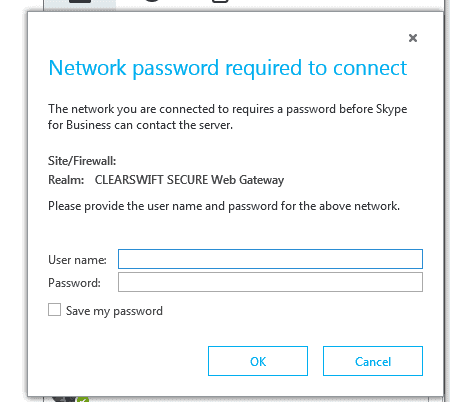Click the 'User name:' label
Viewport: 450px width, 402px height.
click(77, 260)
